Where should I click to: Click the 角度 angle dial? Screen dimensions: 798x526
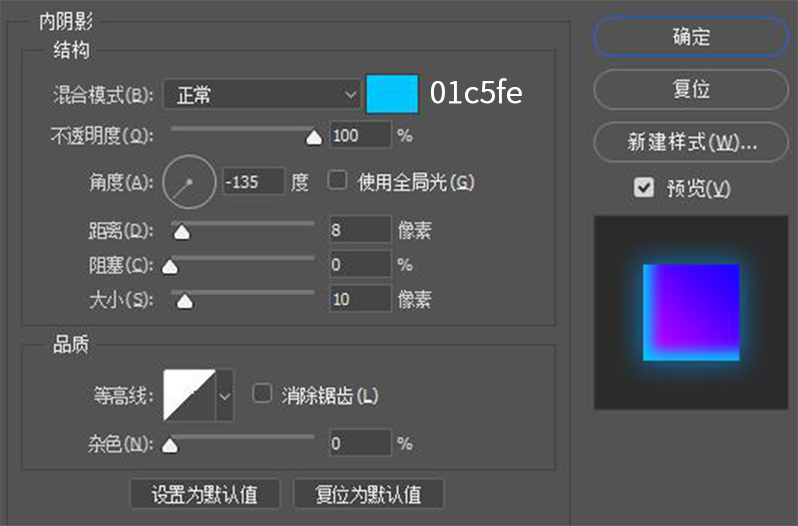point(189,182)
